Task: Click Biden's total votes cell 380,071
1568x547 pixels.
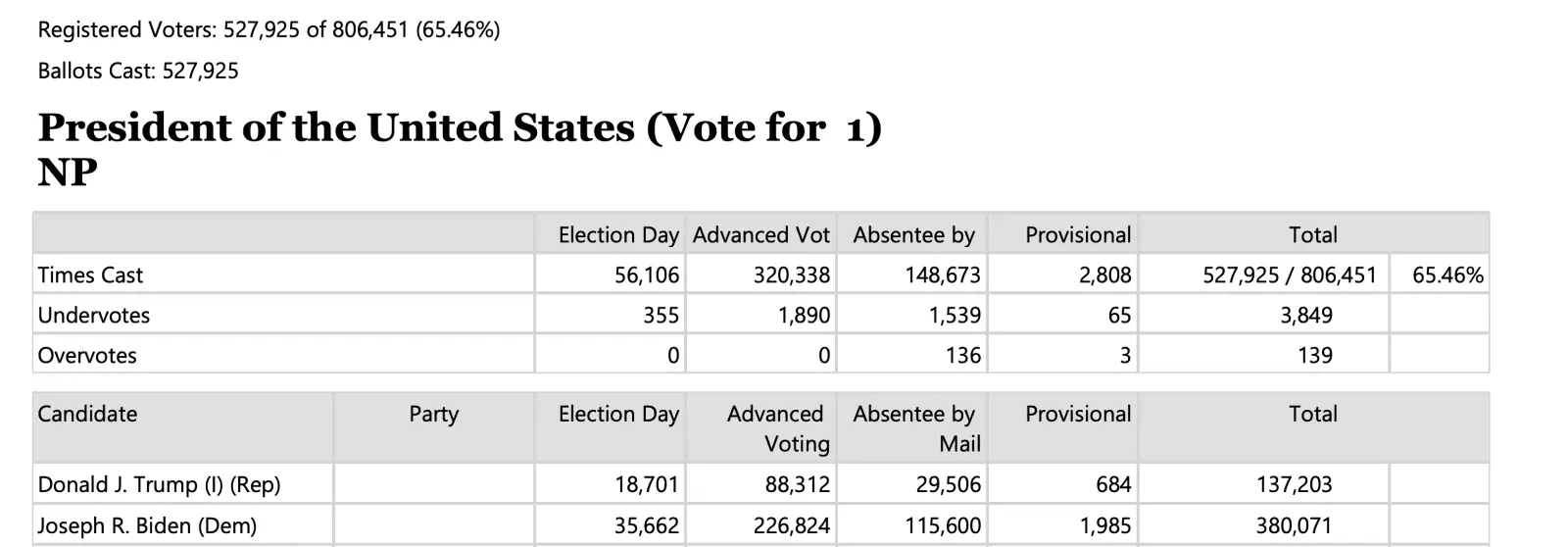Action: tap(1294, 525)
